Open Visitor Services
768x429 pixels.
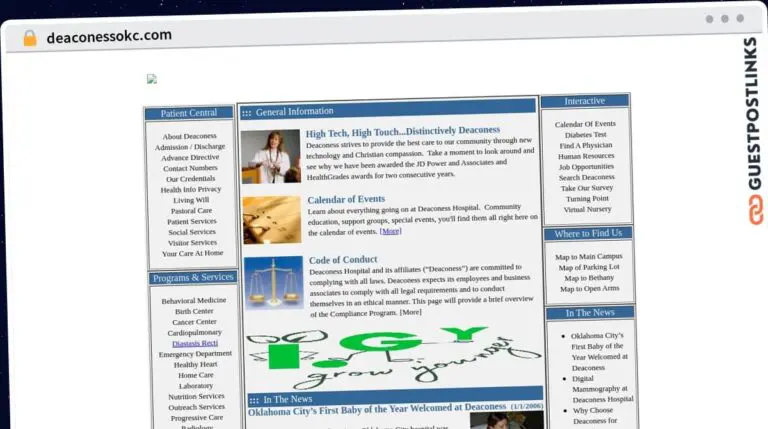192,242
